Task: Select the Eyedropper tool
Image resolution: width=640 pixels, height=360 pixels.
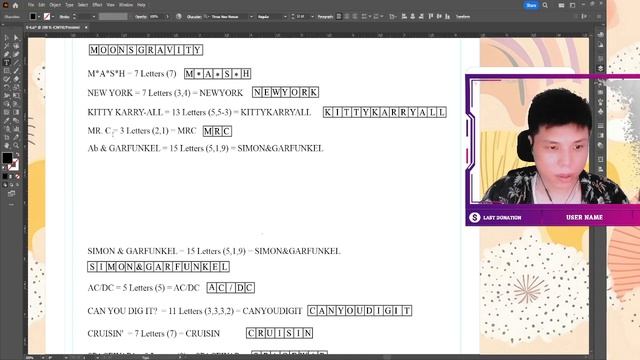Action: (7, 120)
